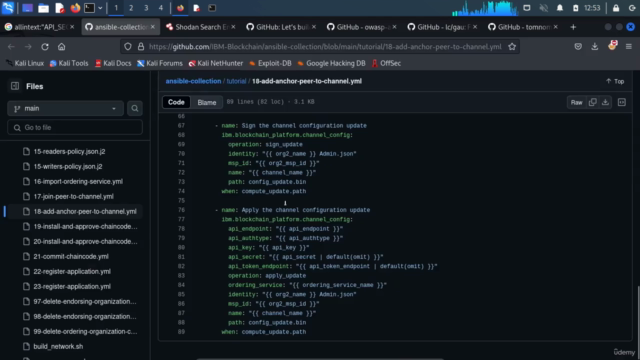Screen dimensions: 640x360
Task: Open the main branch dropdown
Action: pyautogui.click(x=65, y=108)
